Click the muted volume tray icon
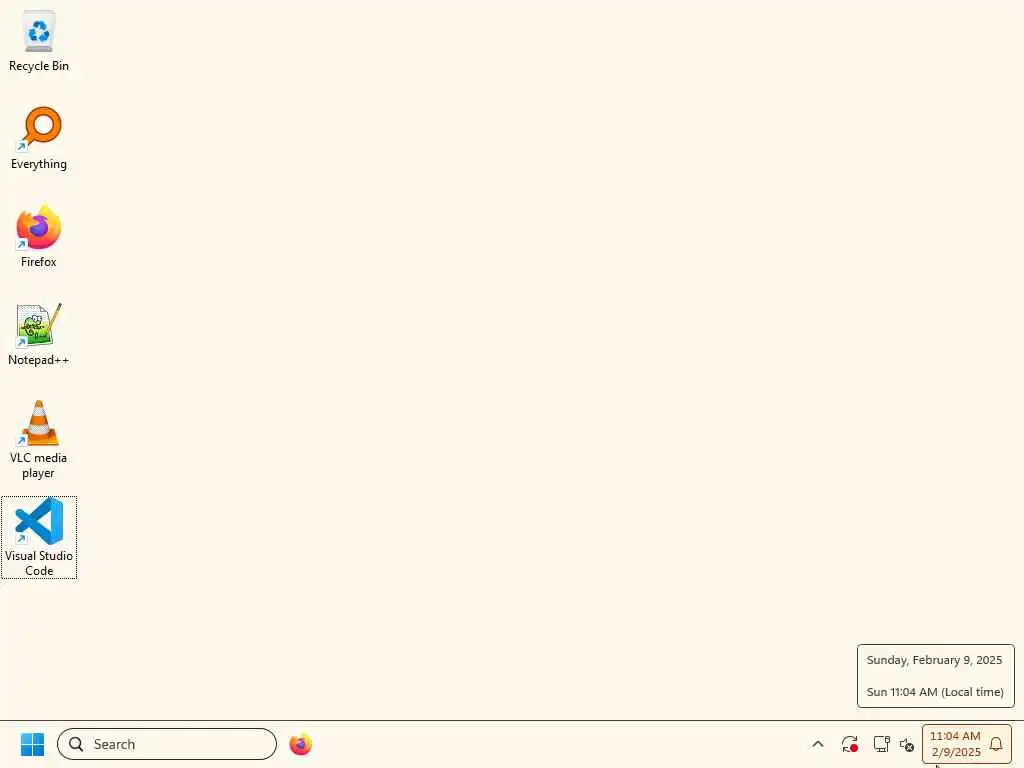This screenshot has height=768, width=1024. click(x=907, y=744)
